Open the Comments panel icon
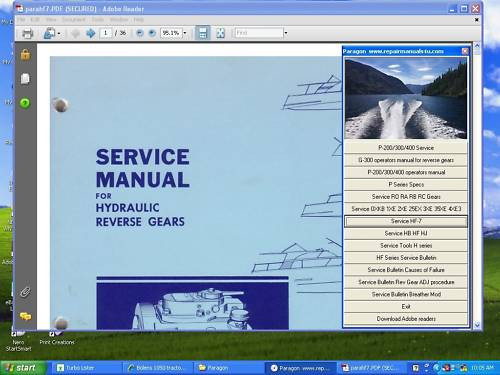The image size is (500, 375). click(25, 316)
